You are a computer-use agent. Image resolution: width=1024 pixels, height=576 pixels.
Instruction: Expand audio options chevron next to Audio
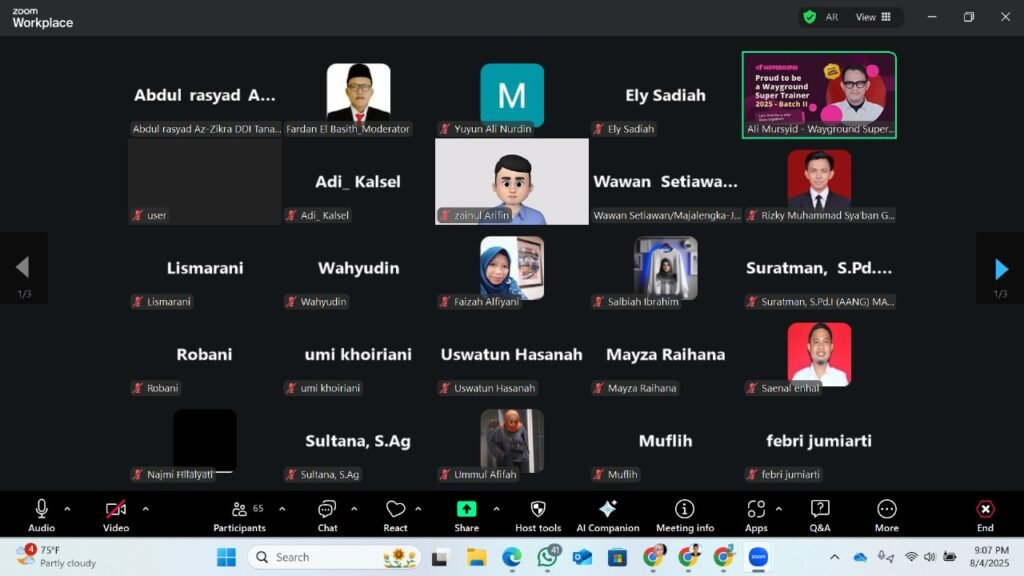67,508
